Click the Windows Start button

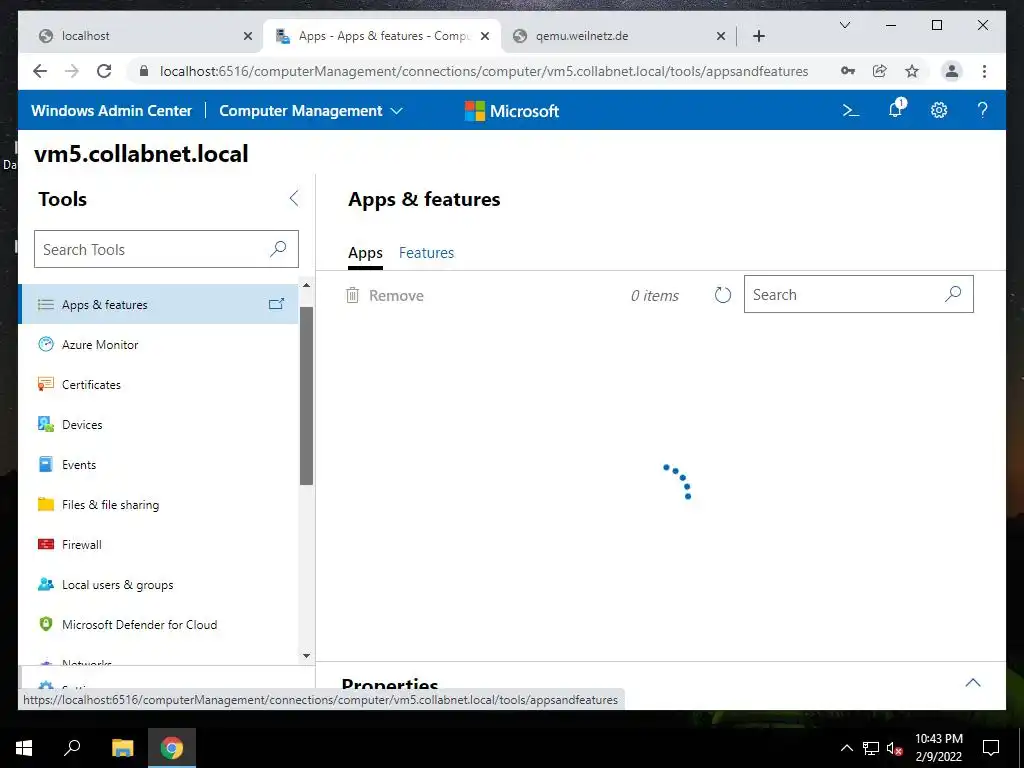click(x=24, y=748)
